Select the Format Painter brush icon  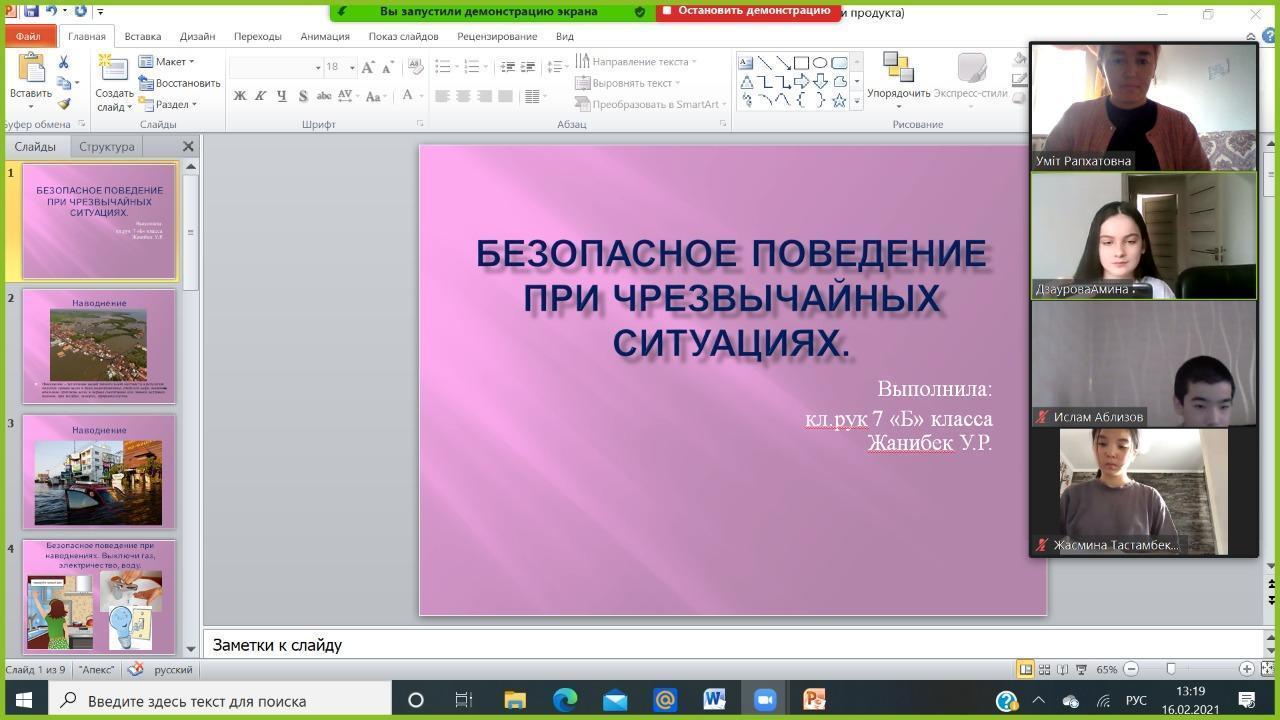point(63,104)
